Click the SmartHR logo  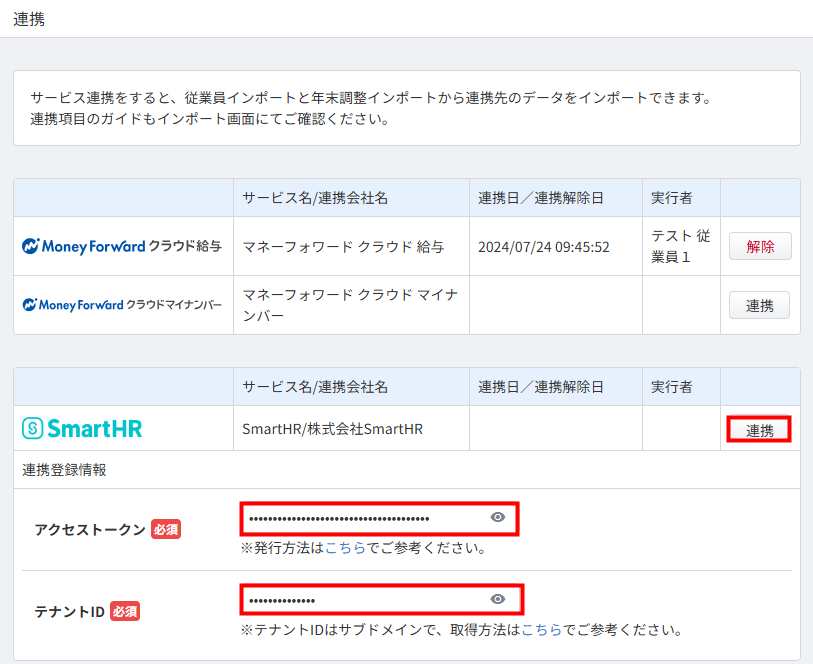(x=82, y=429)
